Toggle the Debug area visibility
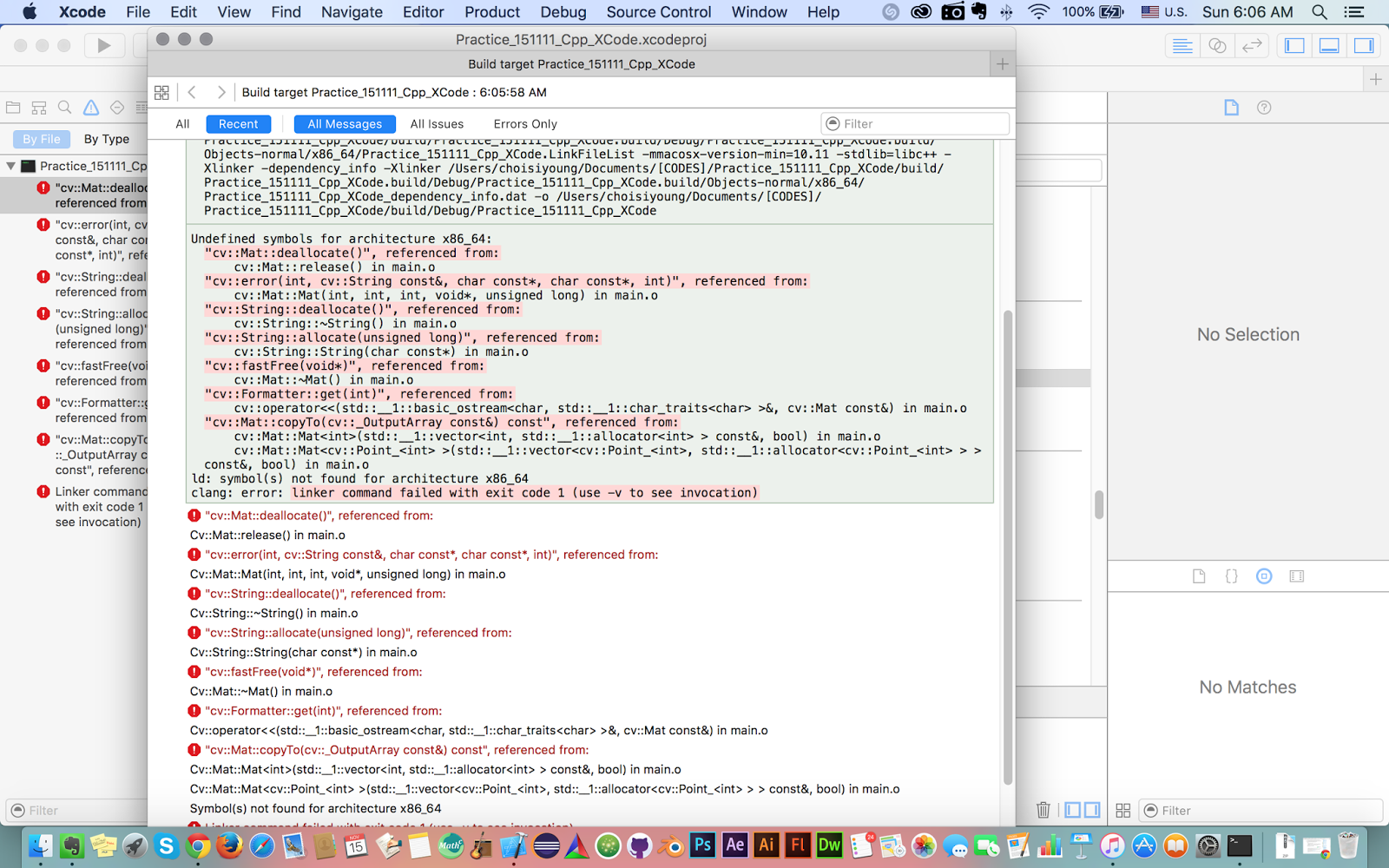The width and height of the screenshot is (1389, 868). [x=1329, y=46]
